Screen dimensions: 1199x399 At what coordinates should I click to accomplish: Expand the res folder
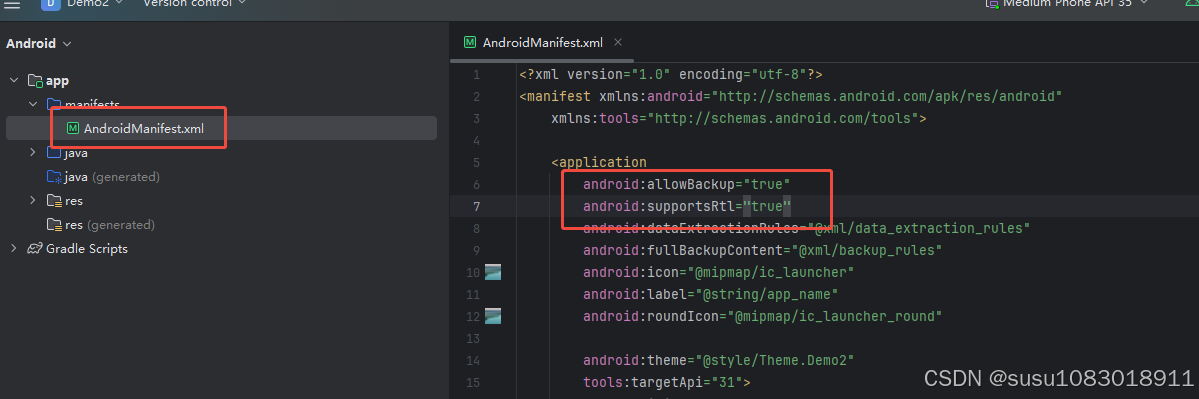pyautogui.click(x=33, y=200)
